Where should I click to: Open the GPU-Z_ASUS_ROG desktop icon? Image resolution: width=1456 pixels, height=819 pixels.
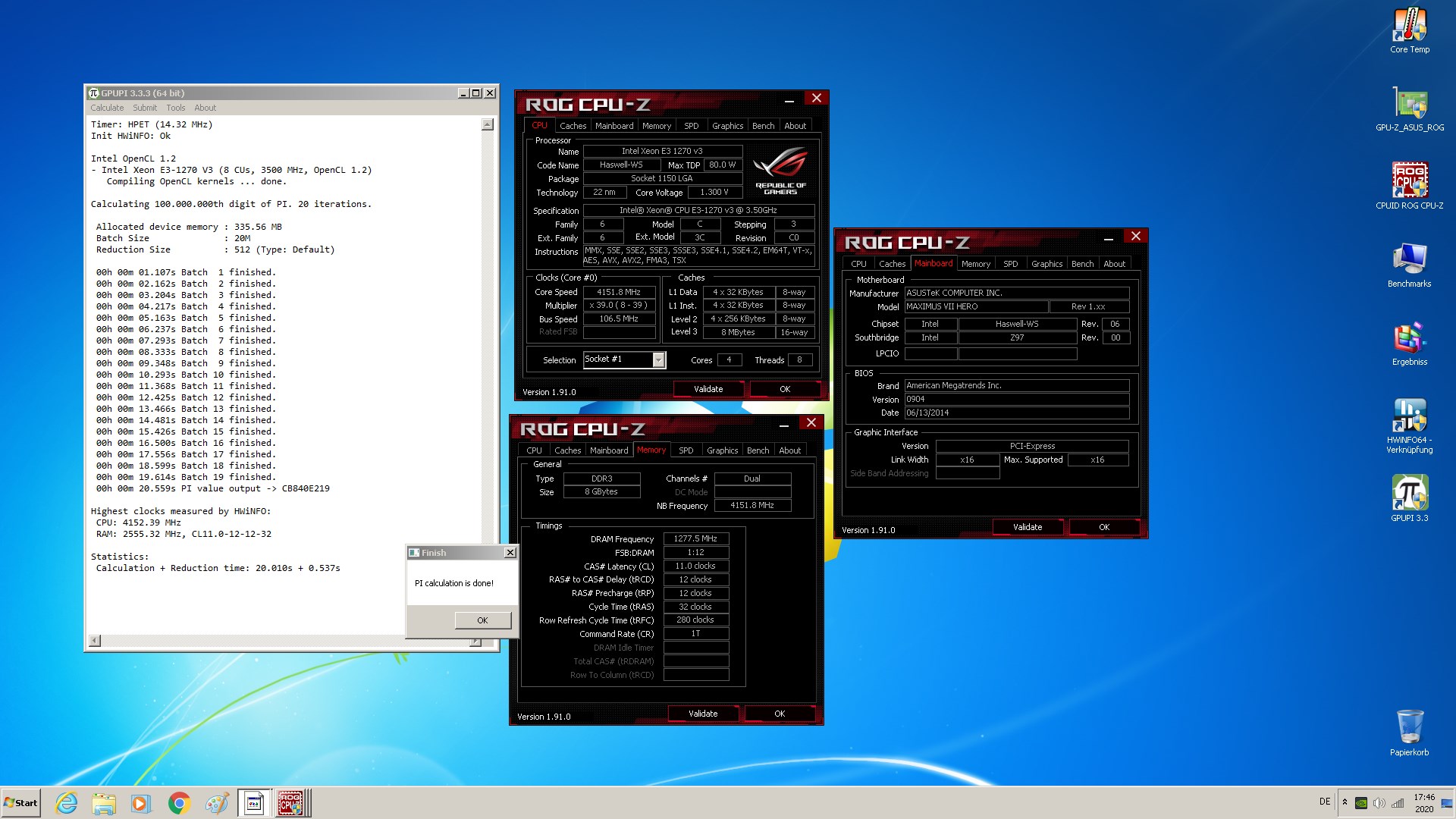(1409, 108)
